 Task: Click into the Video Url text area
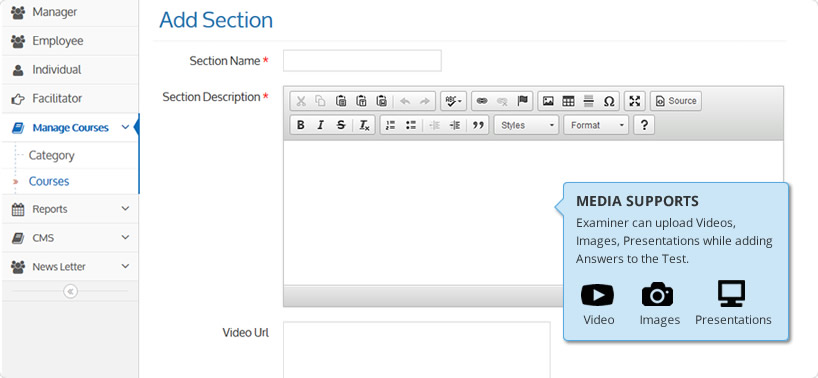tap(416, 350)
